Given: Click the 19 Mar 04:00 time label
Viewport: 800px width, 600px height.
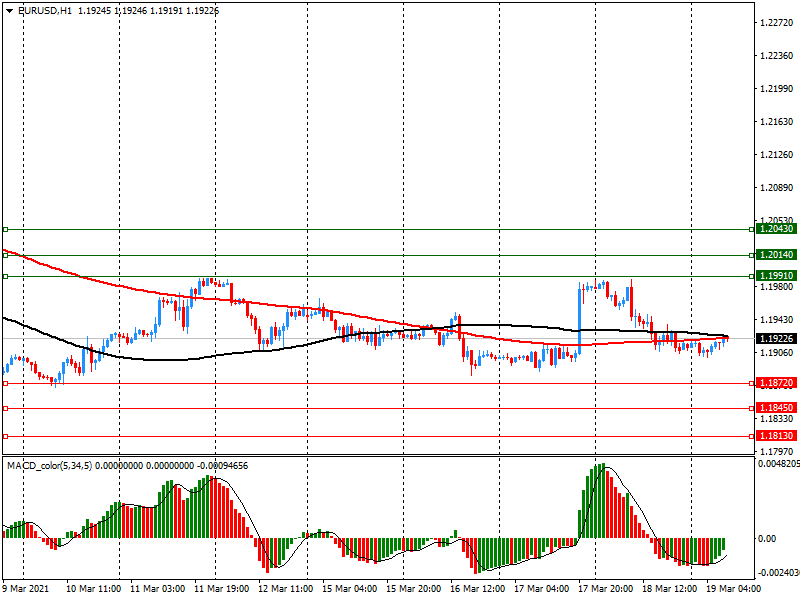Looking at the screenshot, I should 733,588.
